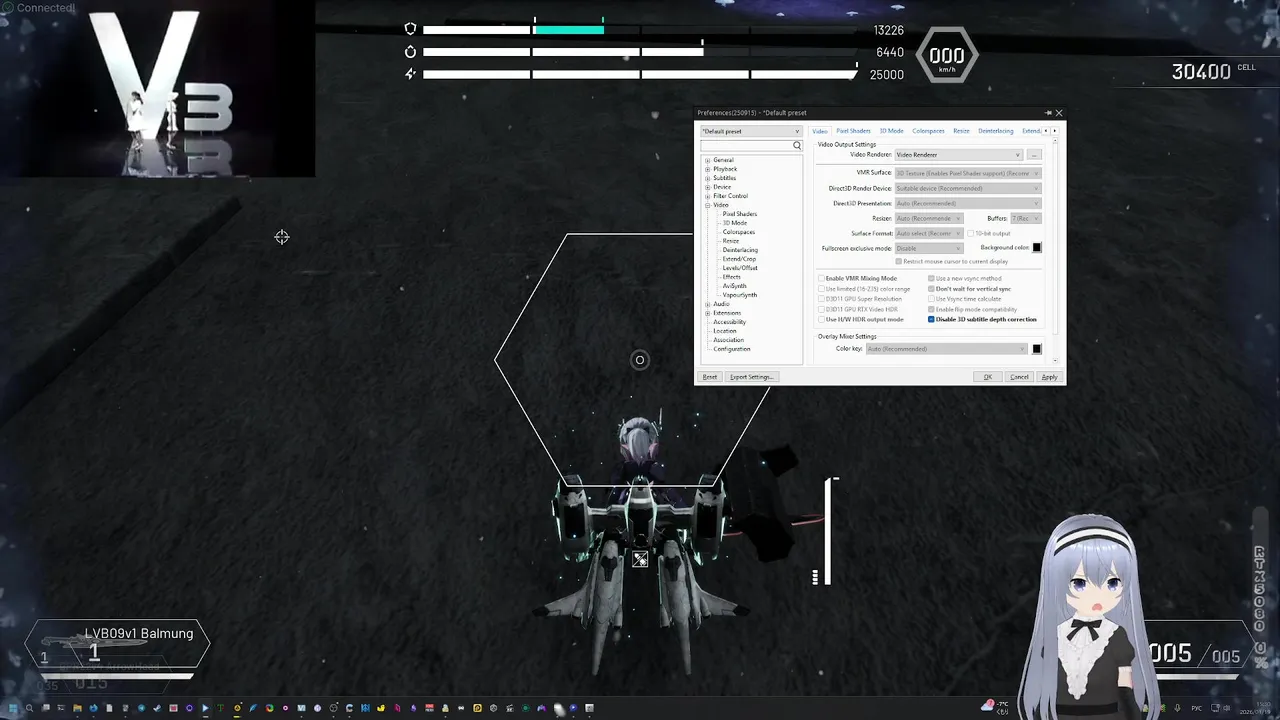Open the Surface Format dropdown
1280x720 pixels.
[x=929, y=233]
